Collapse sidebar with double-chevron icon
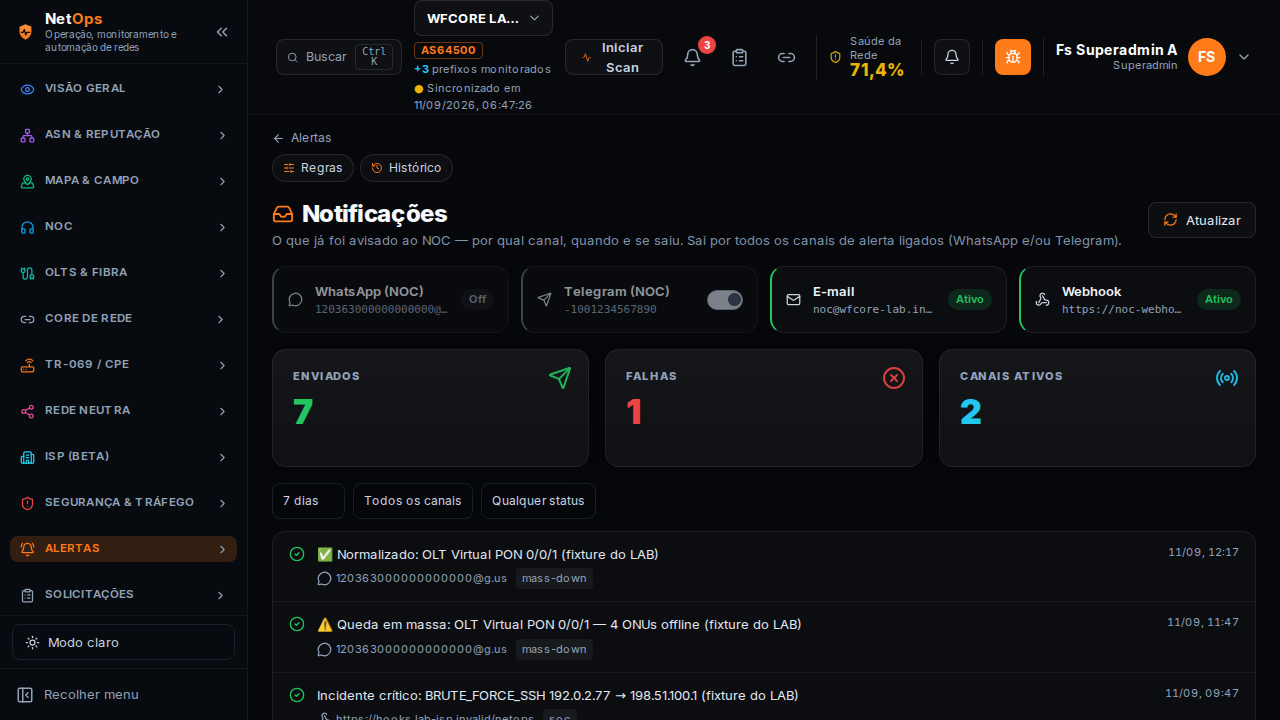The height and width of the screenshot is (720, 1280). (x=222, y=32)
